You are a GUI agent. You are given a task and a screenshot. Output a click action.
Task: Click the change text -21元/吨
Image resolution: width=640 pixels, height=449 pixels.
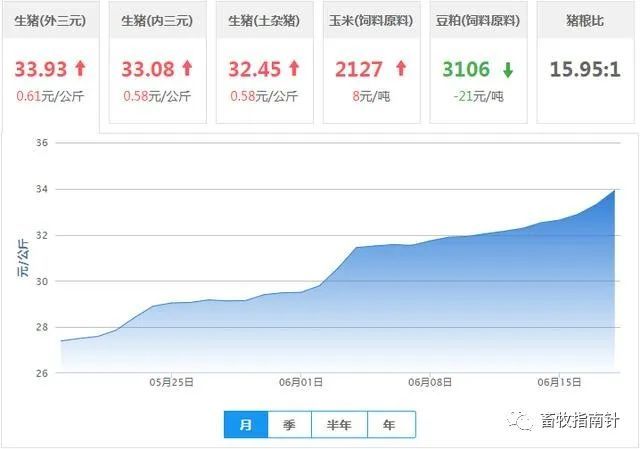tap(478, 96)
